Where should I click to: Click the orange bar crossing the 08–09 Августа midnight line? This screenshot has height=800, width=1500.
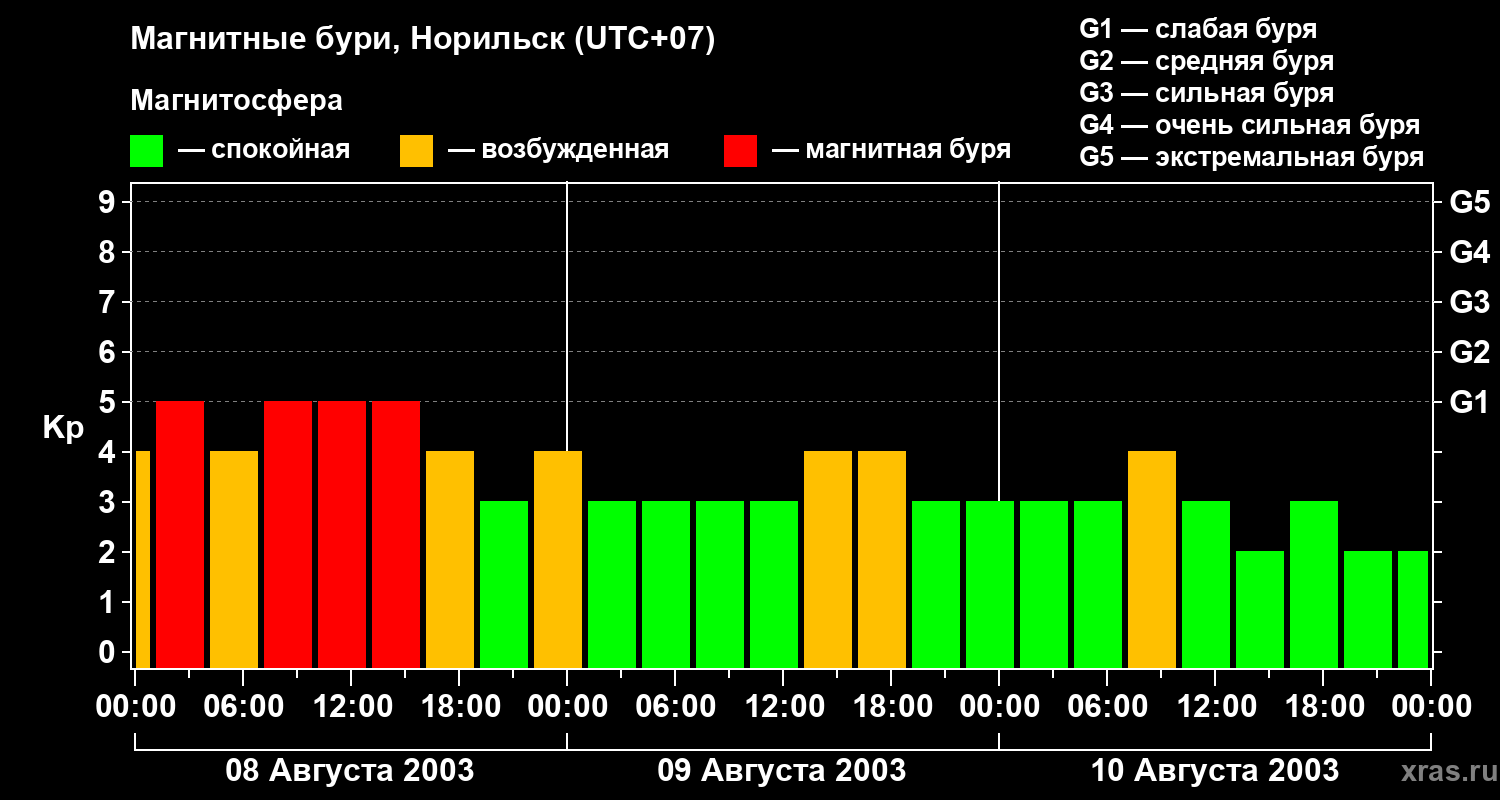click(558, 559)
